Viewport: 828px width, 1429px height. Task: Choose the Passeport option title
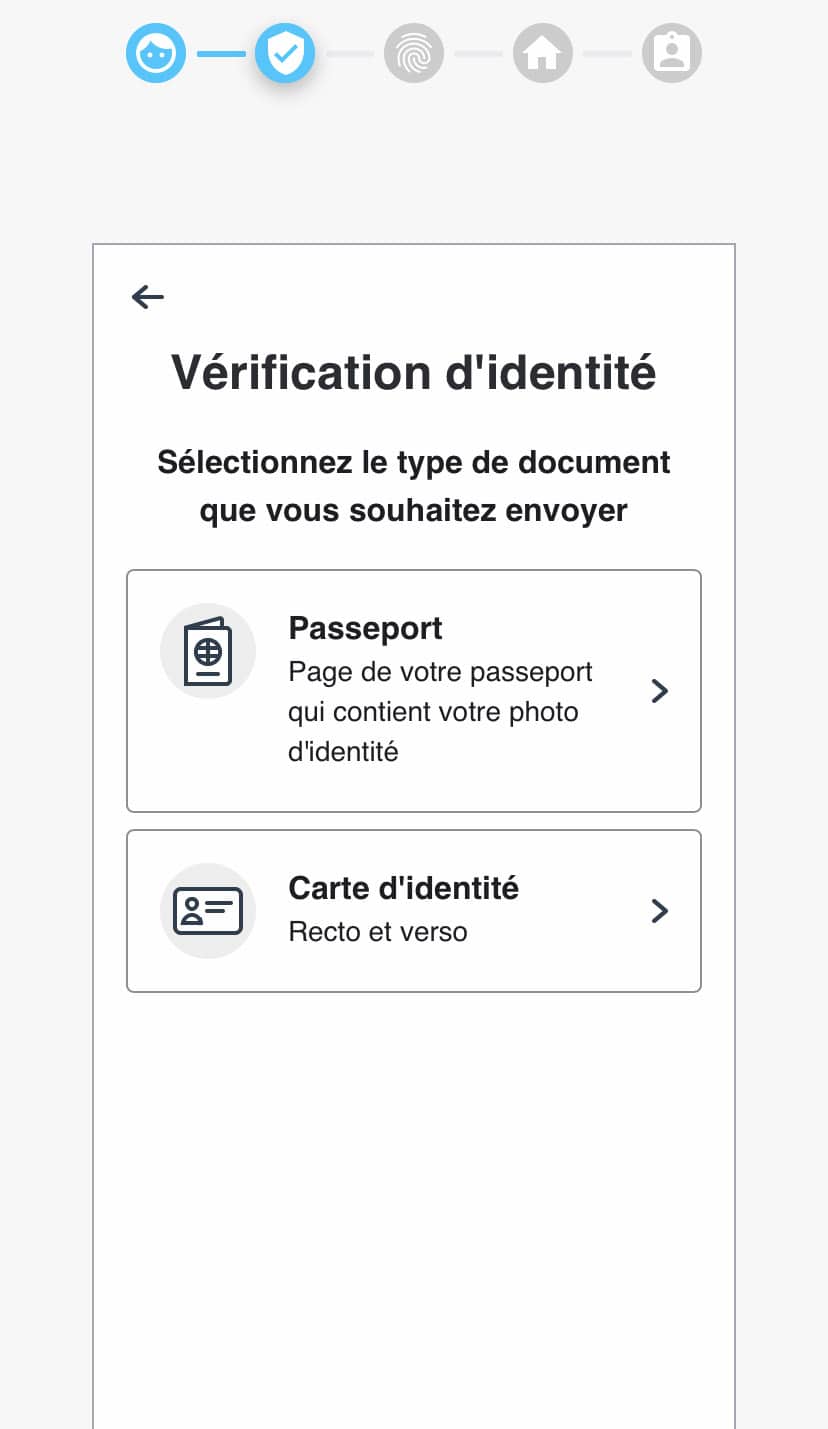366,628
